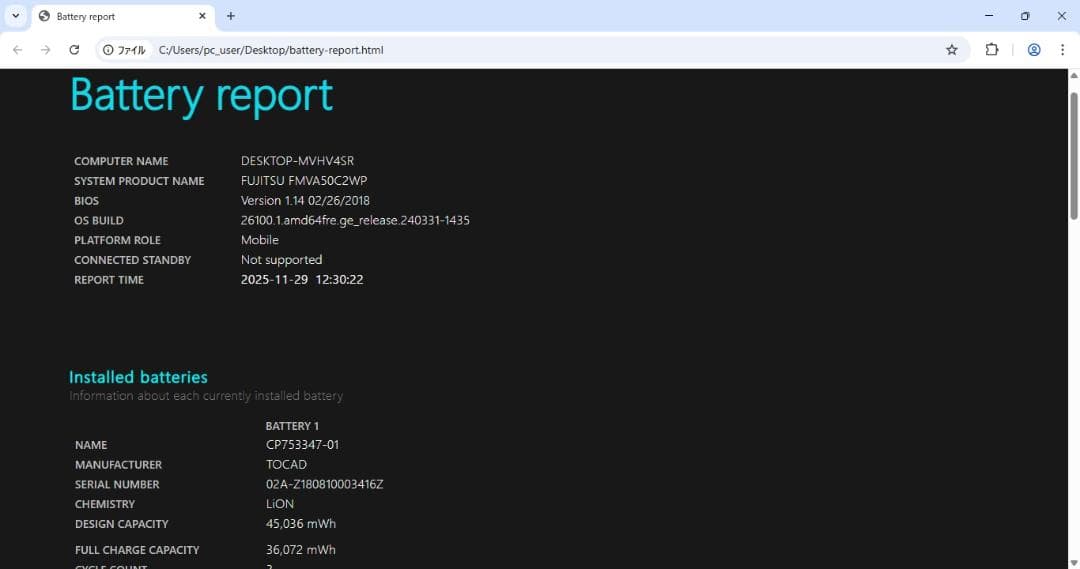Click the scrollbar up arrow
The height and width of the screenshot is (569, 1080).
coord(1074,76)
